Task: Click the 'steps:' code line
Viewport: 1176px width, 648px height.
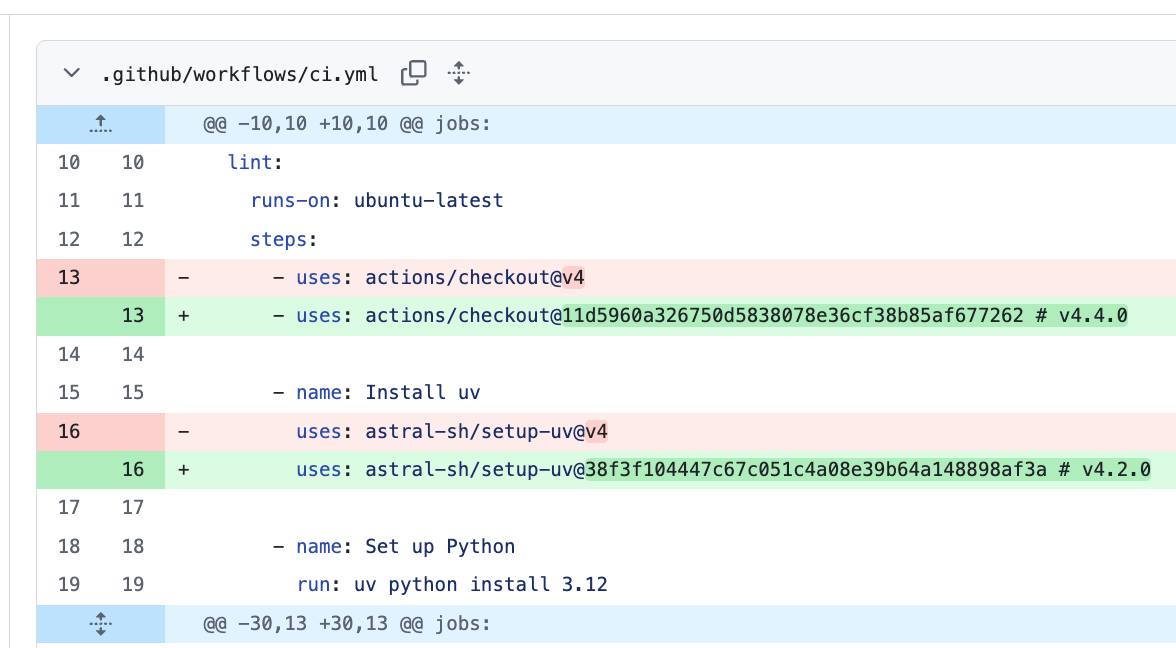Action: click(x=284, y=239)
